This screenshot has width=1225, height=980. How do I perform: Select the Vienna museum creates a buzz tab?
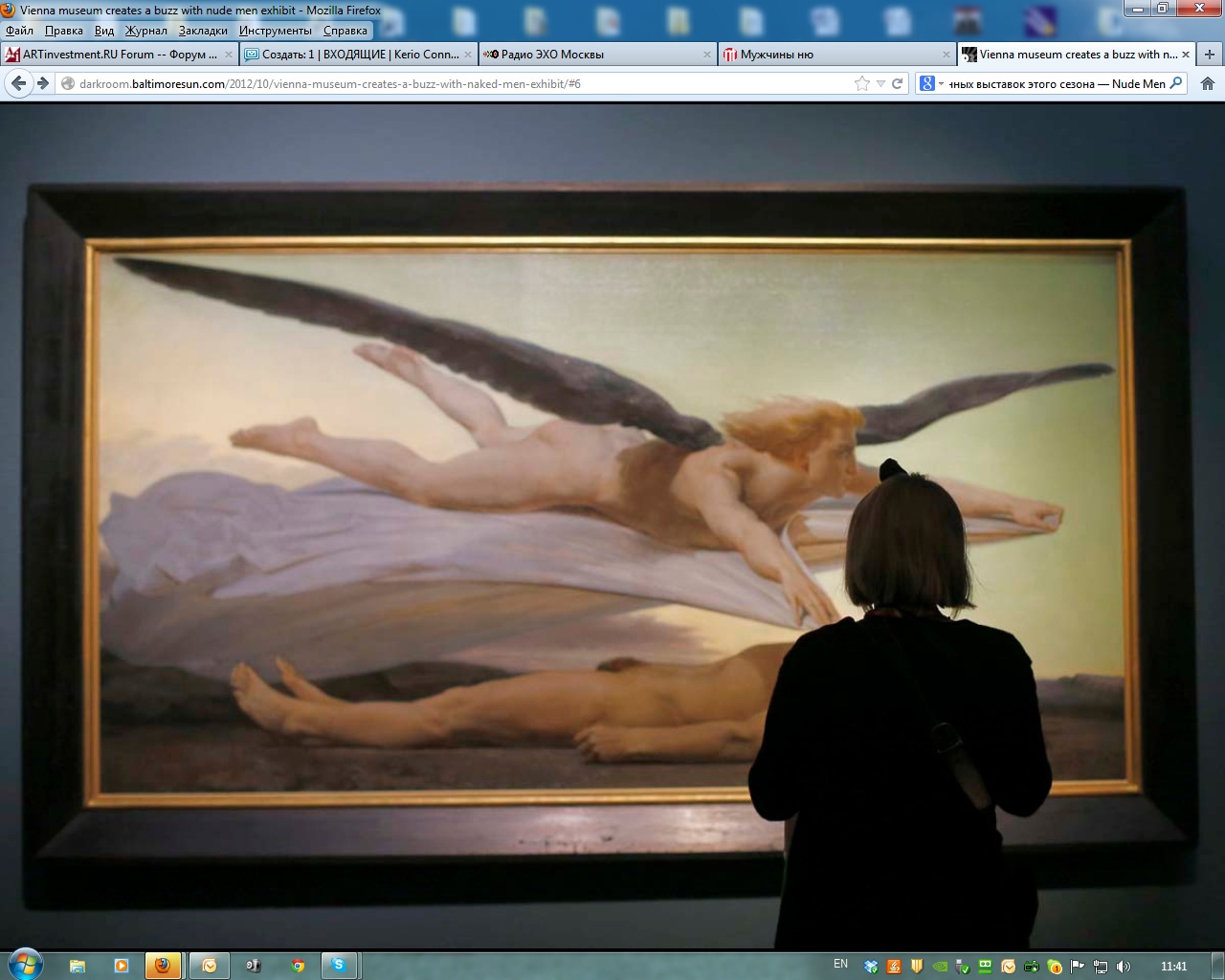1077,55
